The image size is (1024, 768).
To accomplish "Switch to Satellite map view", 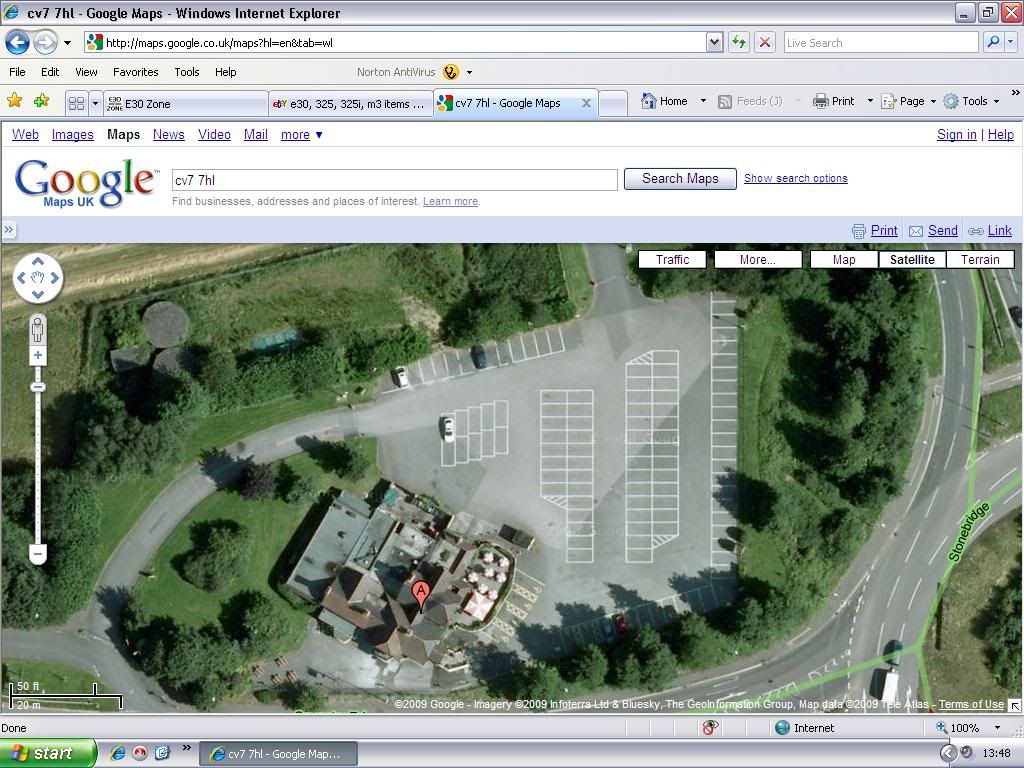I will tap(912, 259).
